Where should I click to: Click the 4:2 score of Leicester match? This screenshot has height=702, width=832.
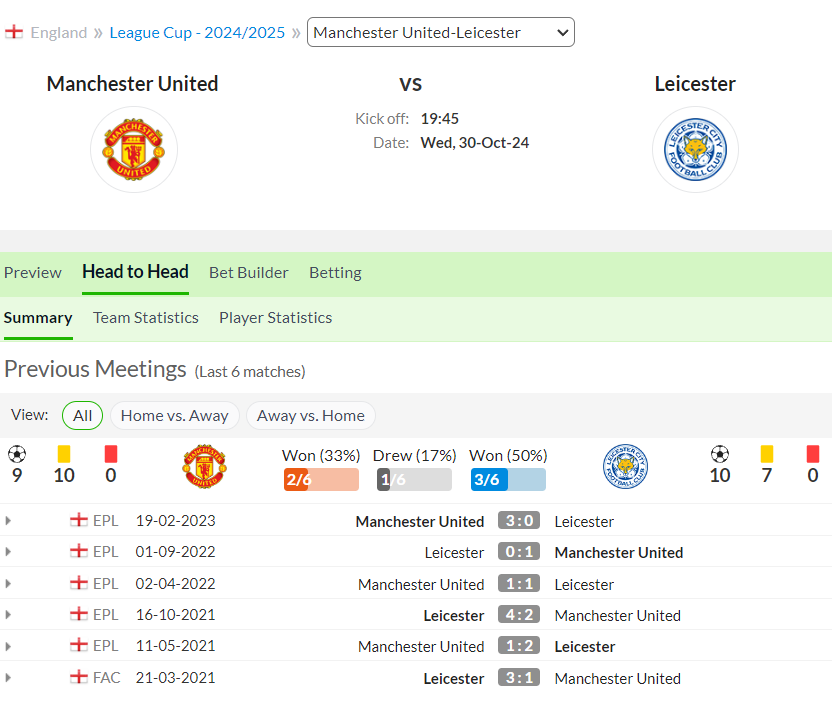click(x=519, y=615)
